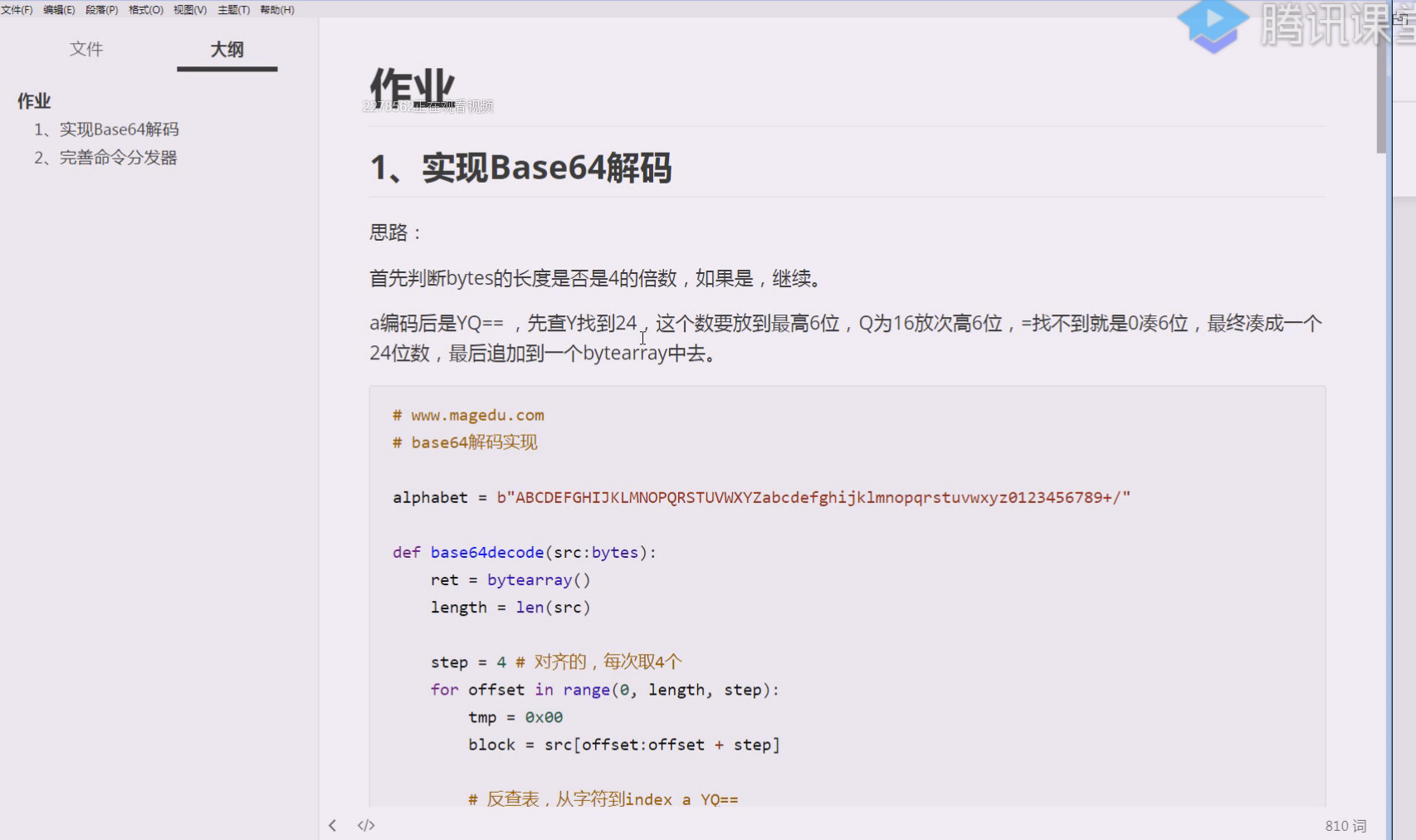Viewport: 1416px width, 840px height.
Task: Jump to 2、完善命令分发器 in outline
Action: 105,158
